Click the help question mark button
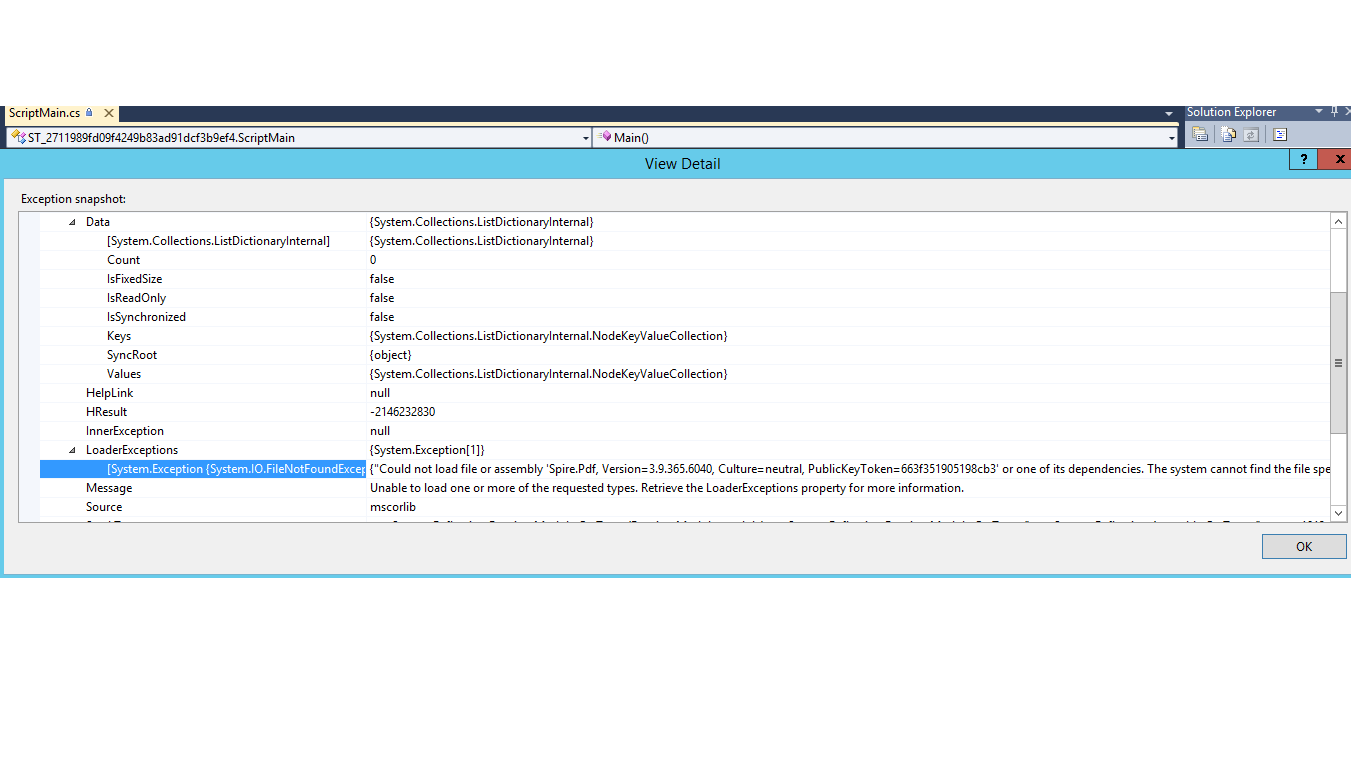 point(1303,159)
